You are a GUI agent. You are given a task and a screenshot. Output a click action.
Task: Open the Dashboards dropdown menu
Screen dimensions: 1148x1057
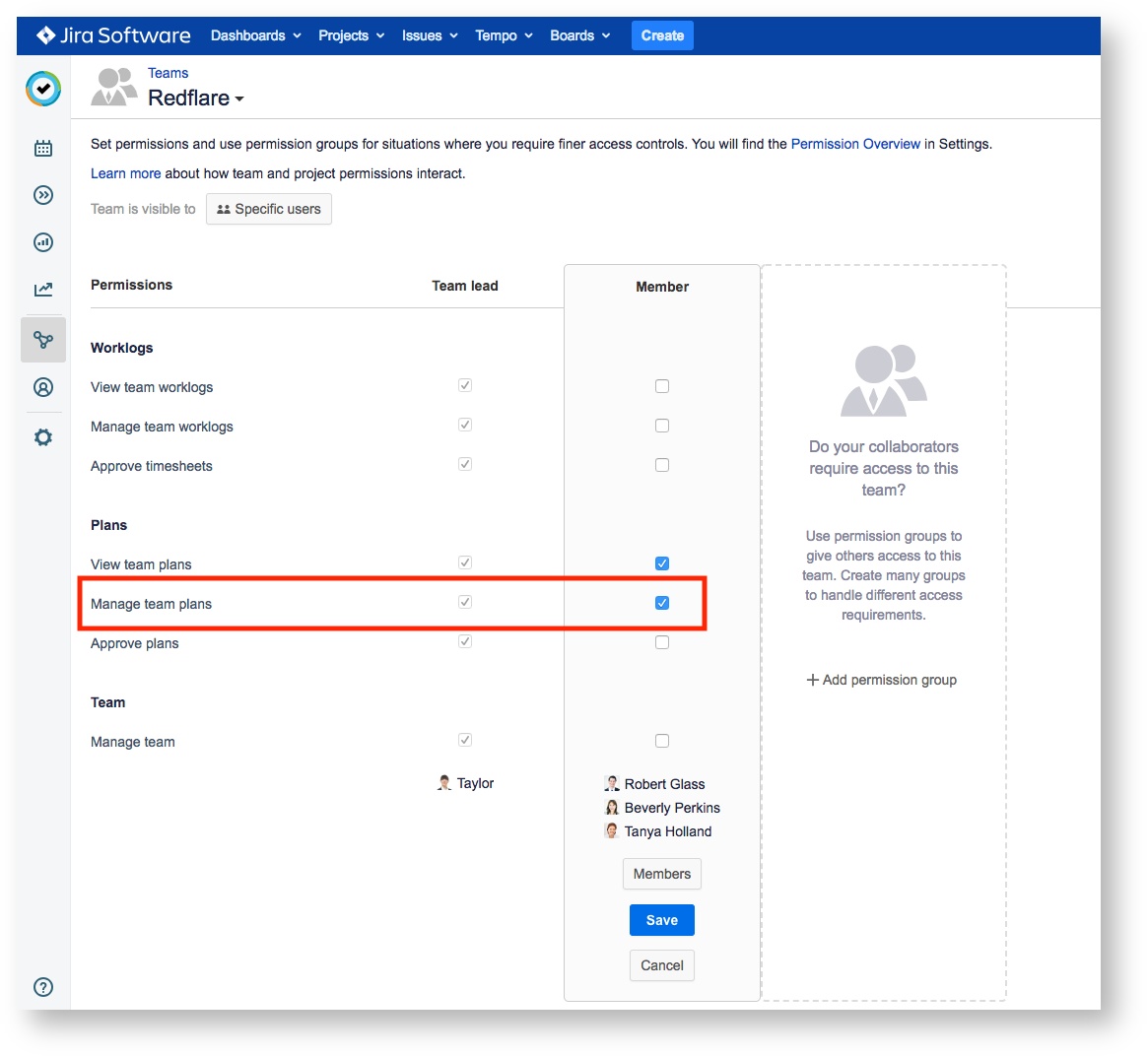tap(255, 35)
